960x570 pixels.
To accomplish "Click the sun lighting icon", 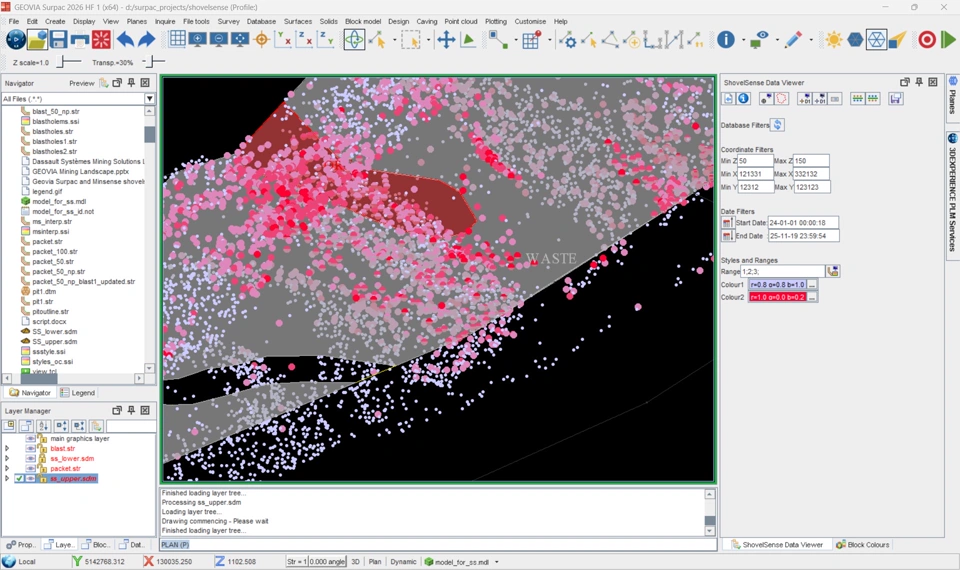I will click(833, 40).
